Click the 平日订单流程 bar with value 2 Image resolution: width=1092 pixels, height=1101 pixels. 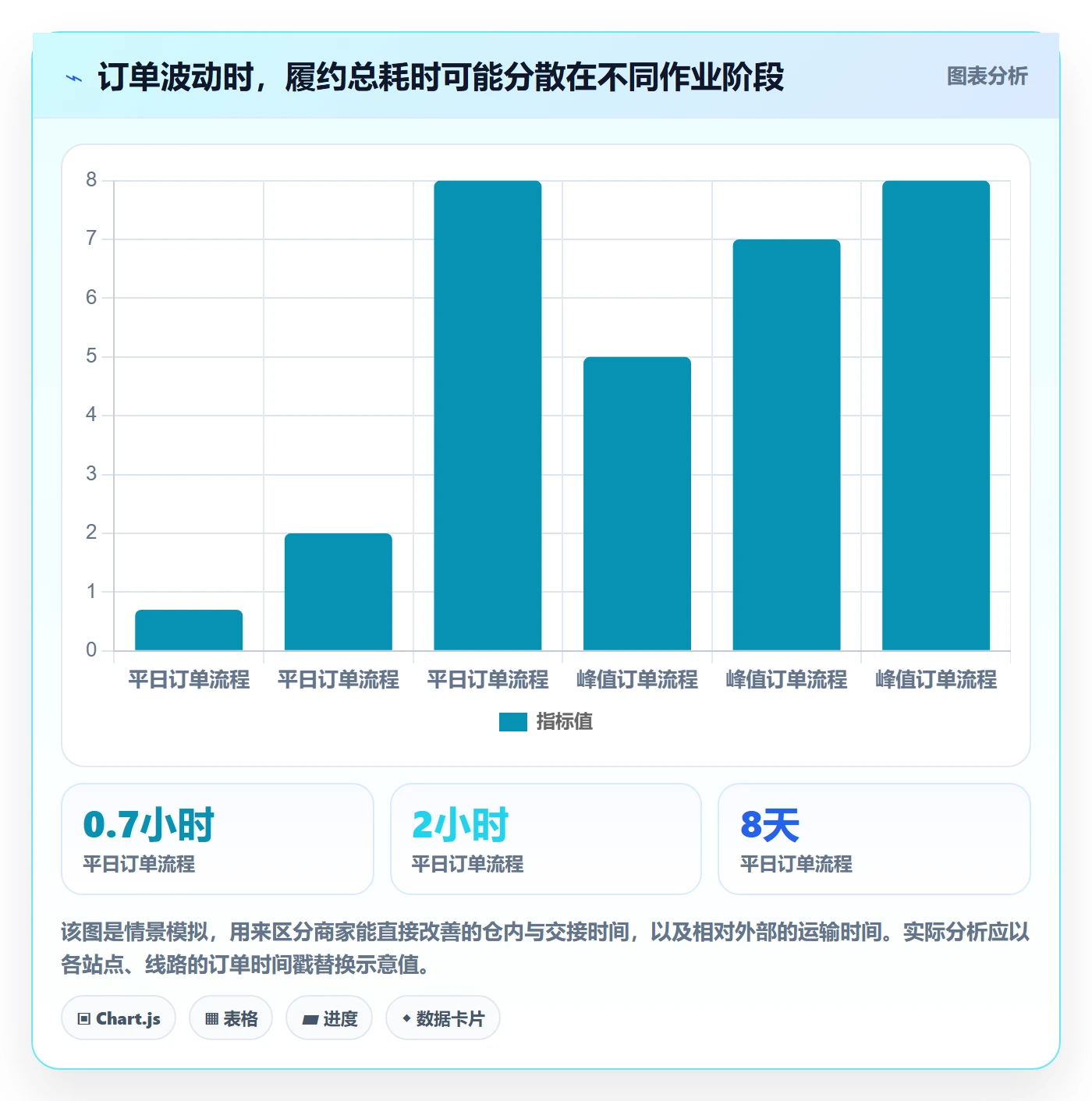[x=339, y=592]
